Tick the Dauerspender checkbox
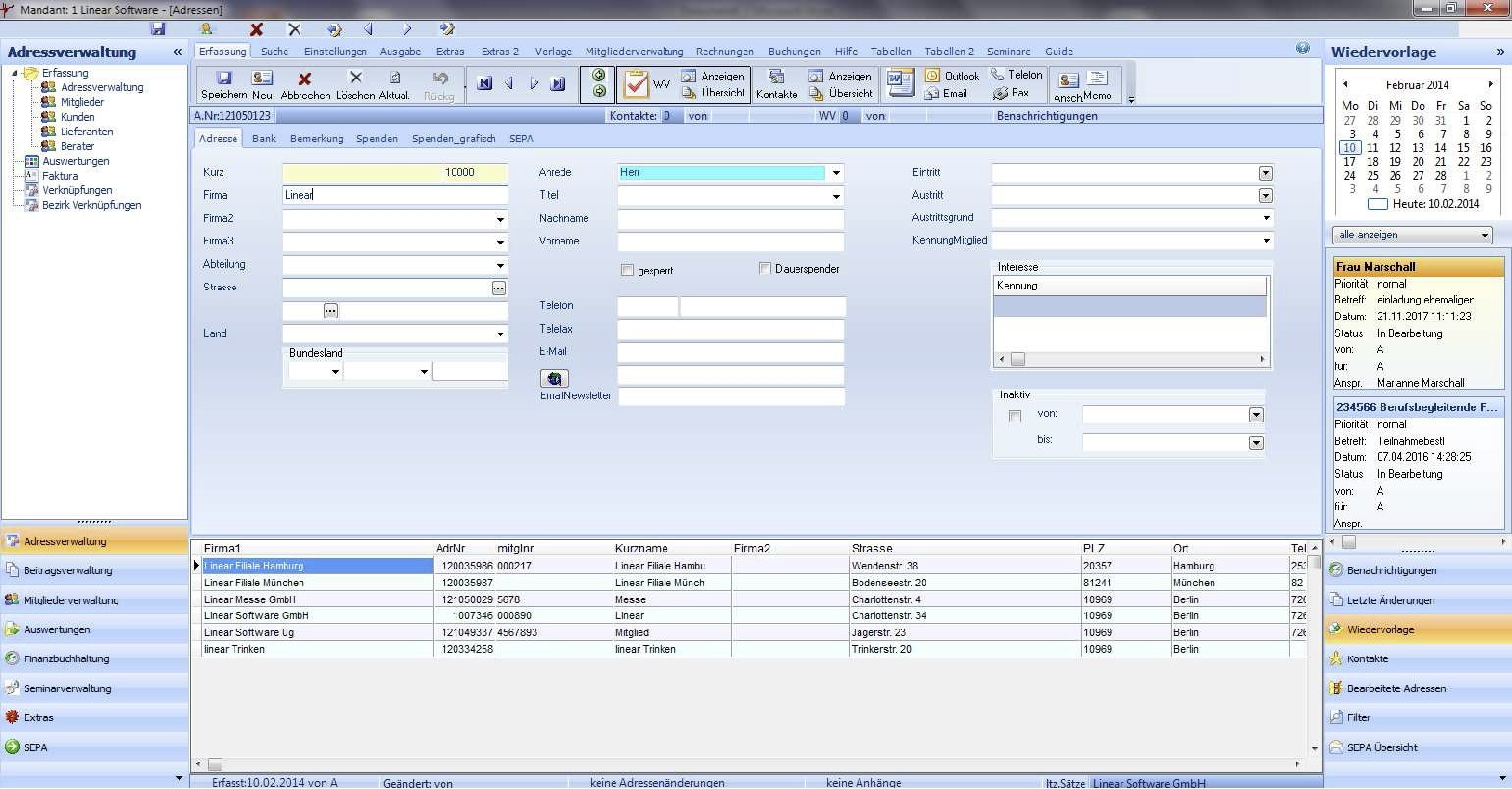Viewport: 1512px width, 789px height. point(765,269)
